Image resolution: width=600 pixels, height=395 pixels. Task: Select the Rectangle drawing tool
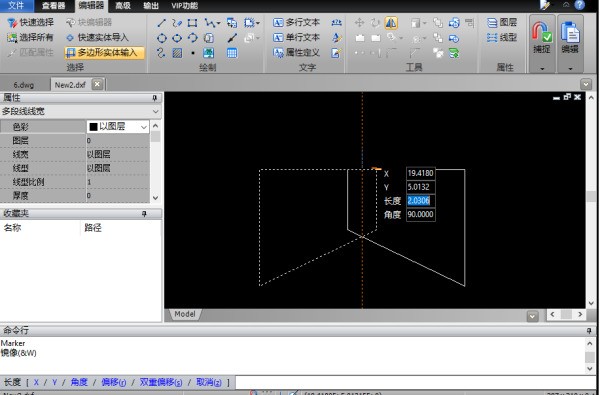tap(192, 23)
